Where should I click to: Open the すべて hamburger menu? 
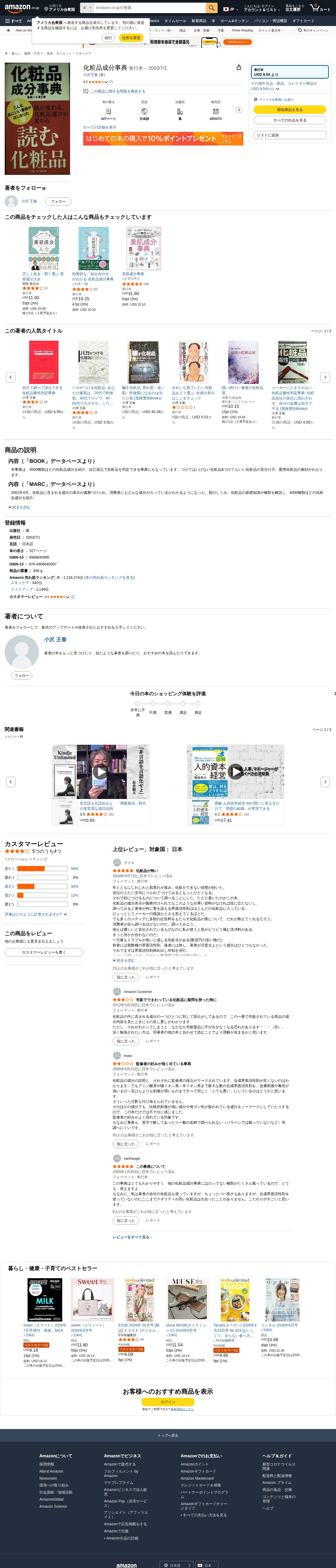click(13, 21)
